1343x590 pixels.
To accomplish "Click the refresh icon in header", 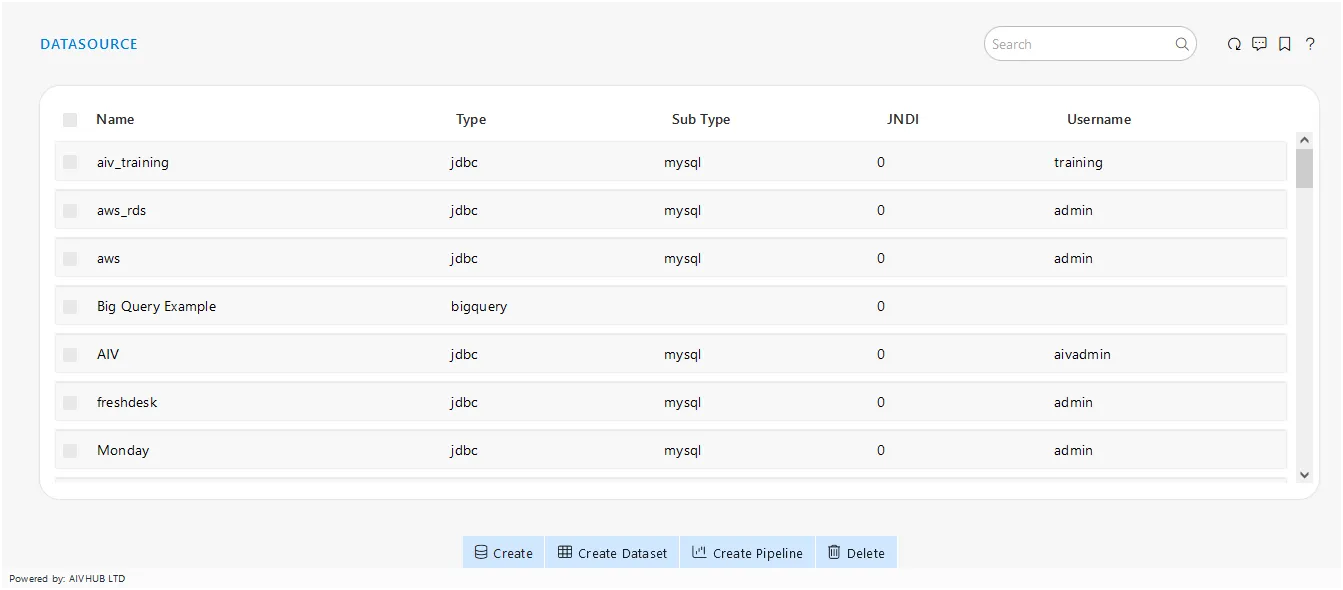I will pyautogui.click(x=1234, y=44).
